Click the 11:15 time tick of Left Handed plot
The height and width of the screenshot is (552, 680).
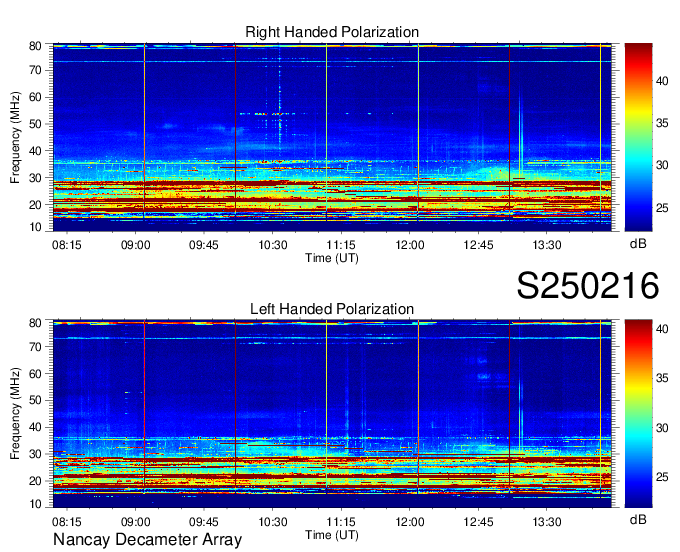[x=341, y=522]
